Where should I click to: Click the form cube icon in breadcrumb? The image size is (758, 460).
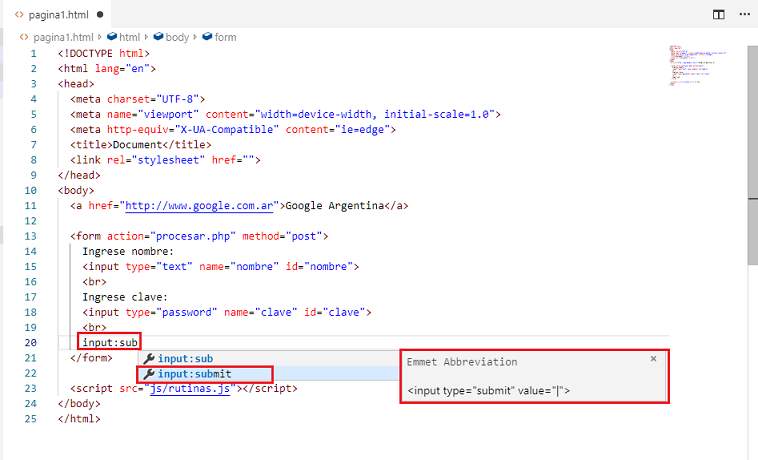coord(207,37)
